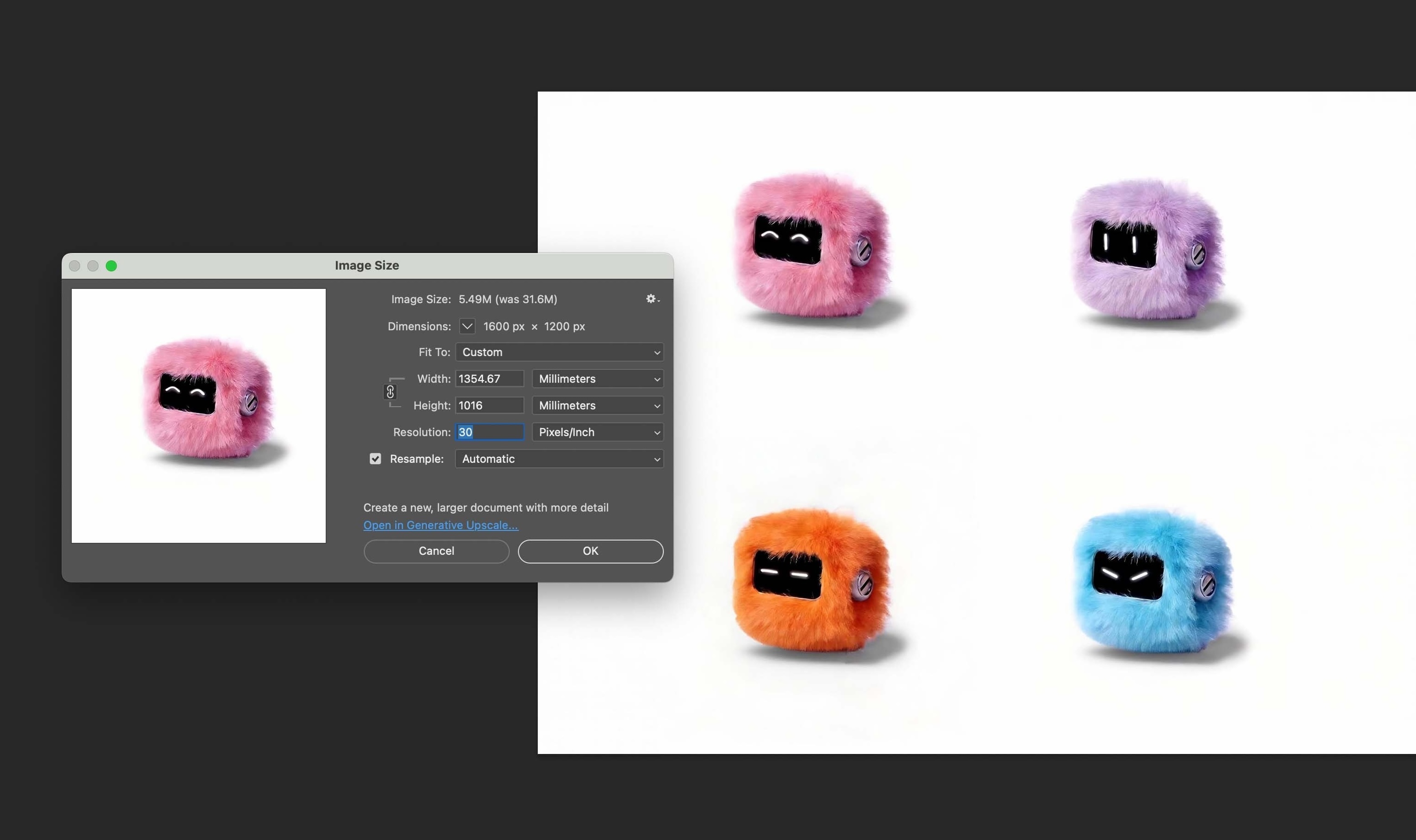Image resolution: width=1416 pixels, height=840 pixels.
Task: Click the Resolution value 30 field
Action: coord(489,432)
